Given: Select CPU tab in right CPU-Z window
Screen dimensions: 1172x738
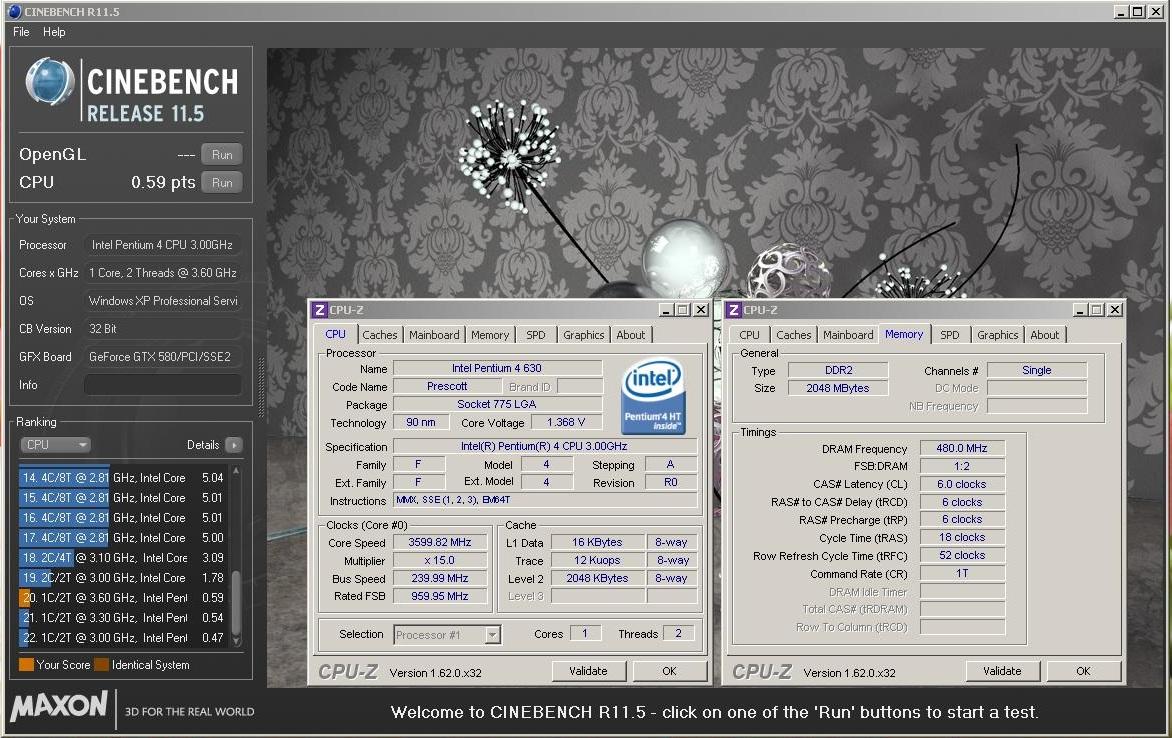Looking at the screenshot, I should [749, 335].
